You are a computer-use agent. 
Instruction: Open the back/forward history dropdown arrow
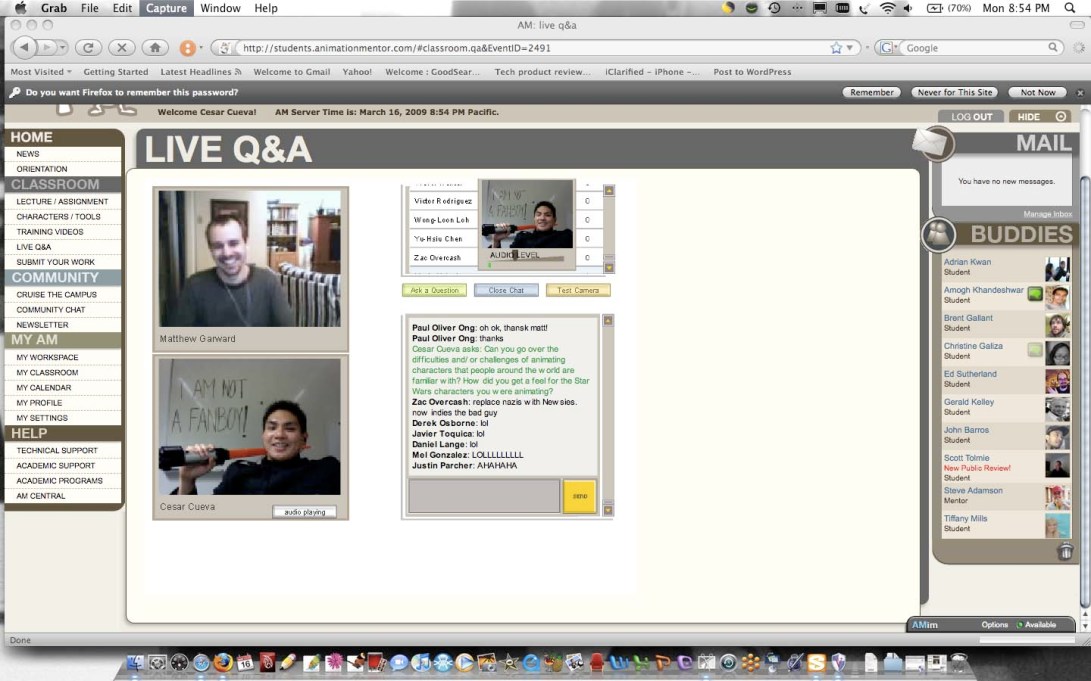point(62,47)
